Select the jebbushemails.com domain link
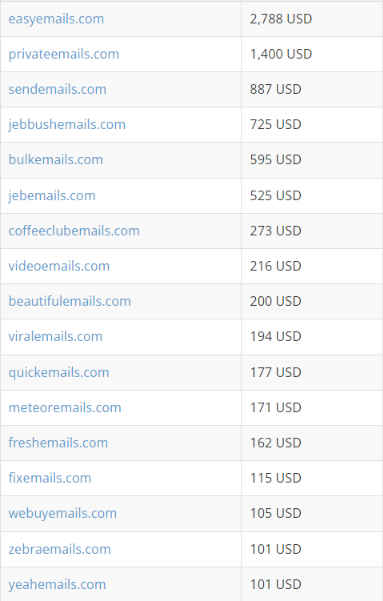Viewport: 383px width, 601px height. [x=67, y=125]
